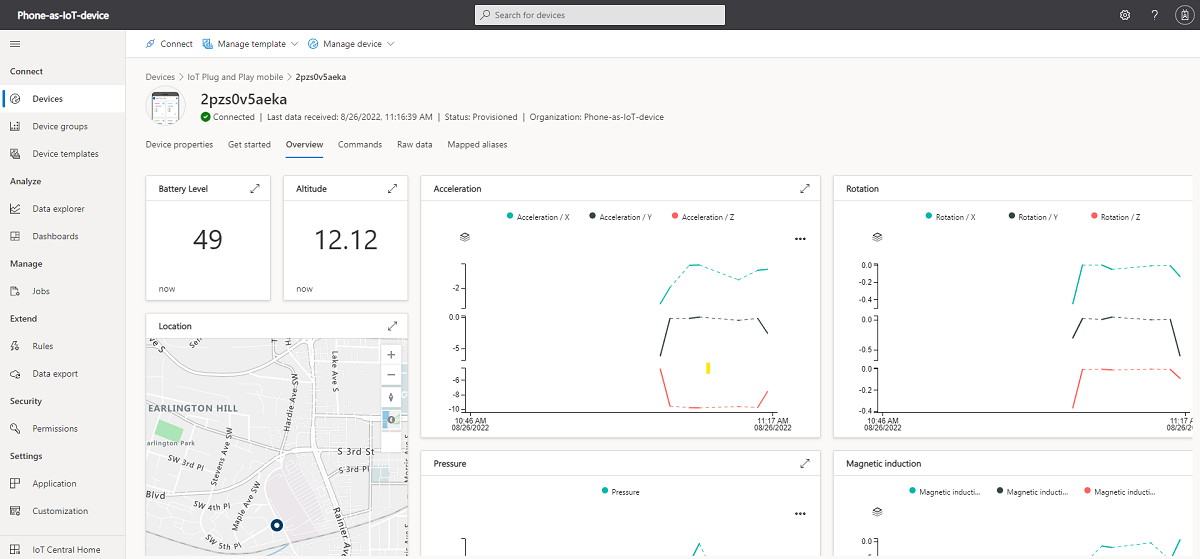The width and height of the screenshot is (1200, 559).
Task: Open the layers icon in Magnetic induction chart
Action: [x=877, y=511]
